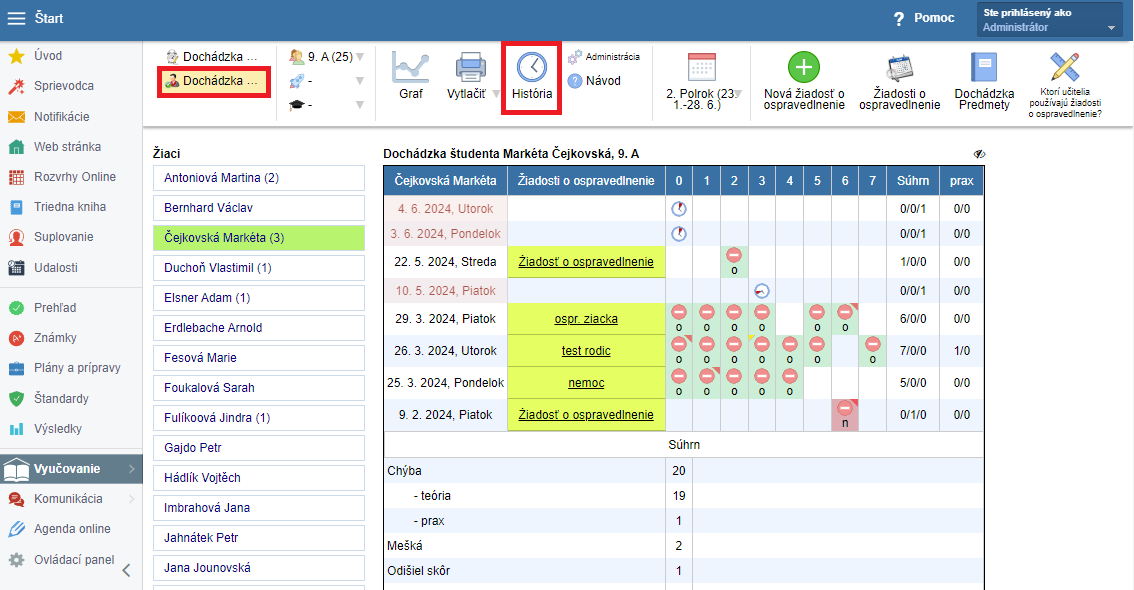Select Triedna kniha in sidebar

(69, 207)
